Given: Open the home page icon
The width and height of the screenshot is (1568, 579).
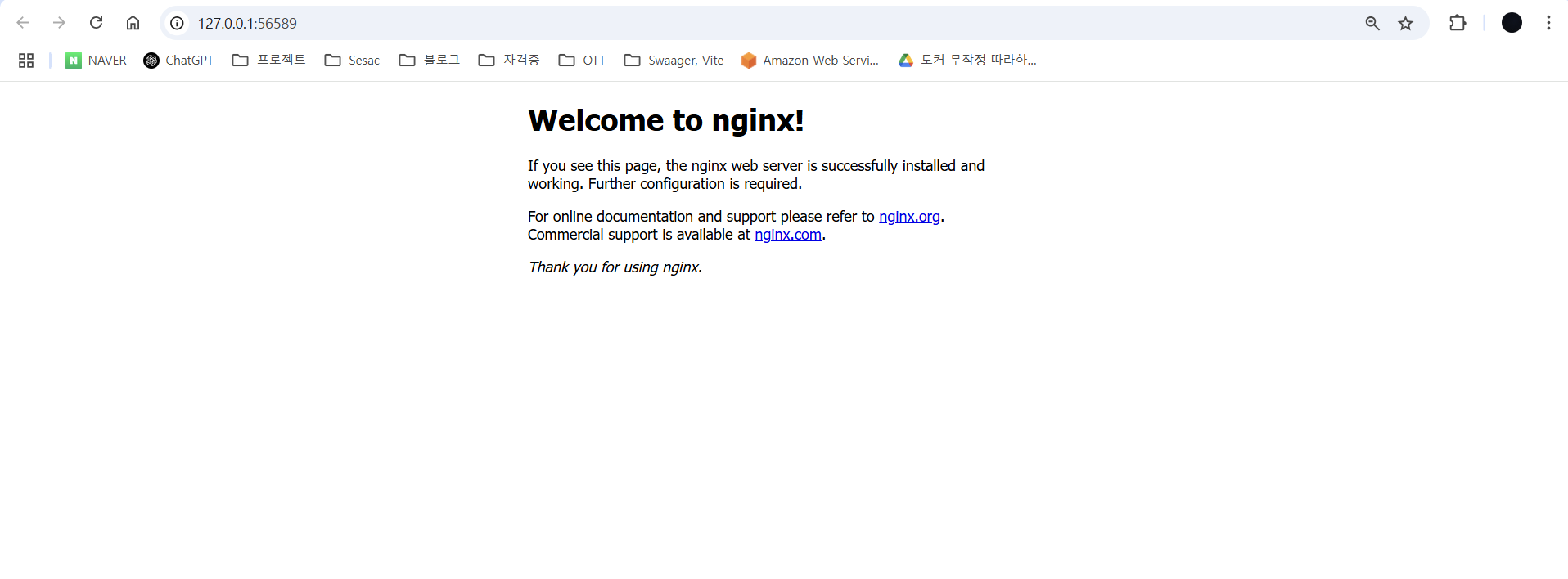Looking at the screenshot, I should tap(133, 23).
